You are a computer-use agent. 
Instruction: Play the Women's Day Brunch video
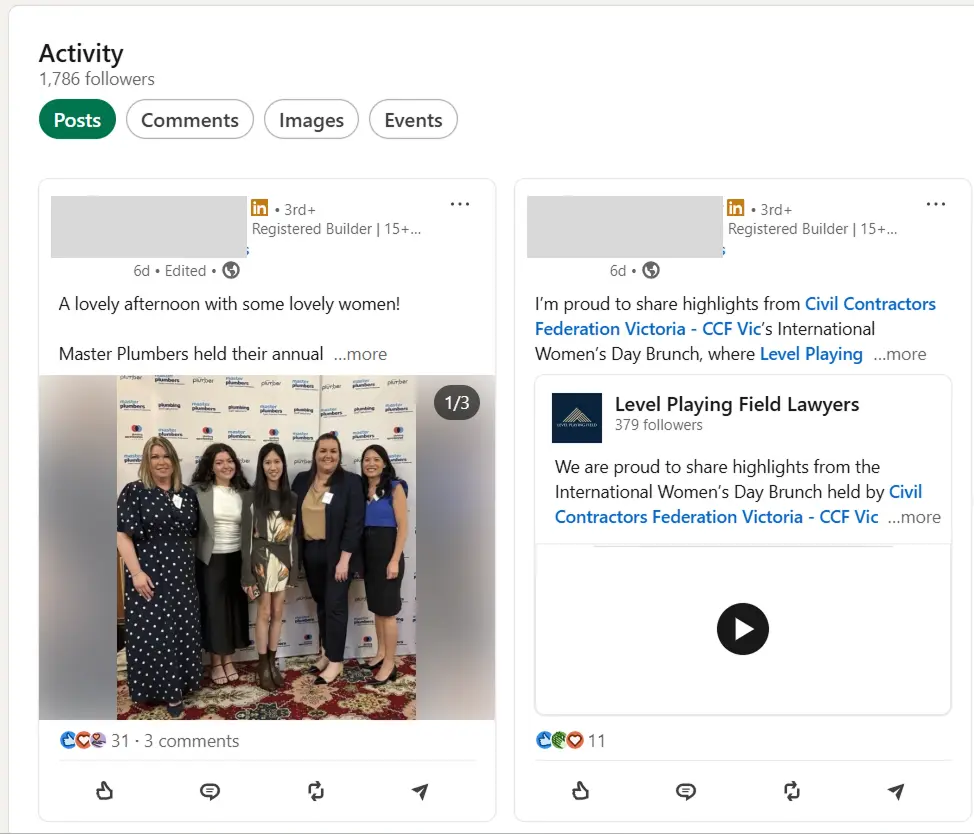point(742,629)
